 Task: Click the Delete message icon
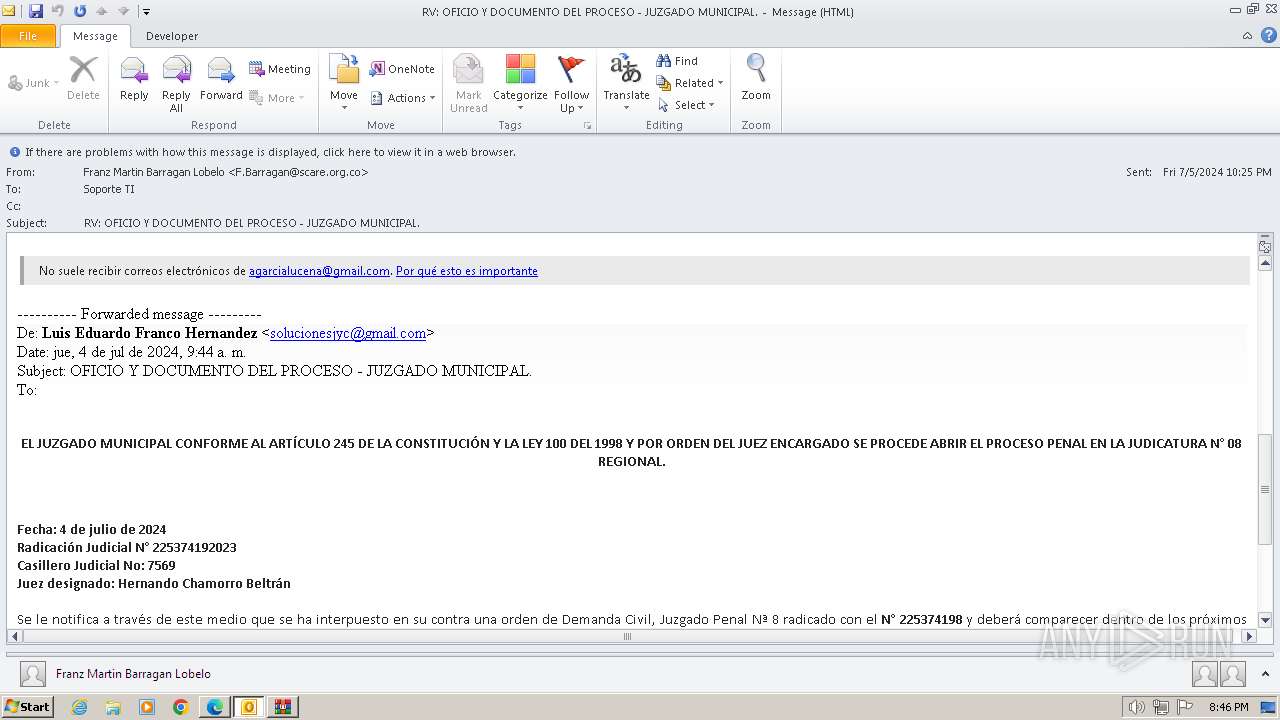point(83,79)
